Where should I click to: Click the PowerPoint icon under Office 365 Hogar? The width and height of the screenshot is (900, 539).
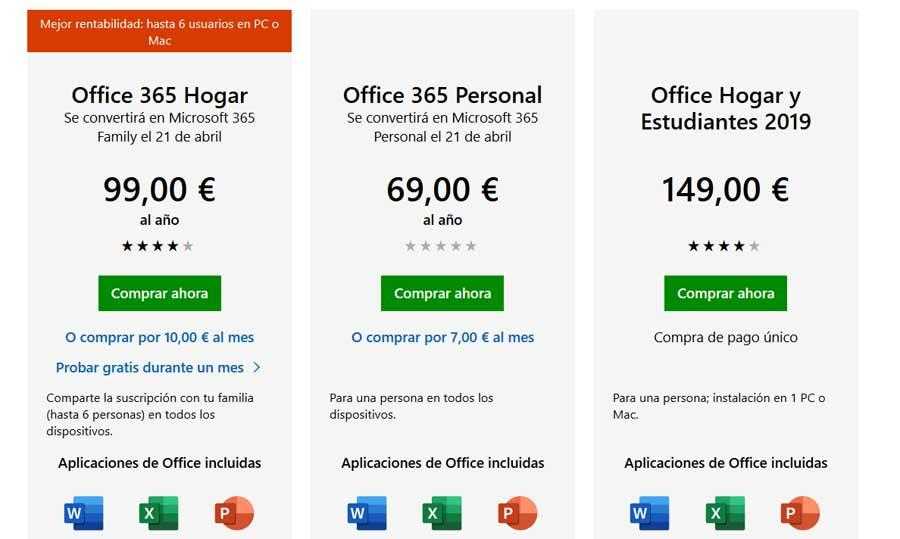[234, 513]
